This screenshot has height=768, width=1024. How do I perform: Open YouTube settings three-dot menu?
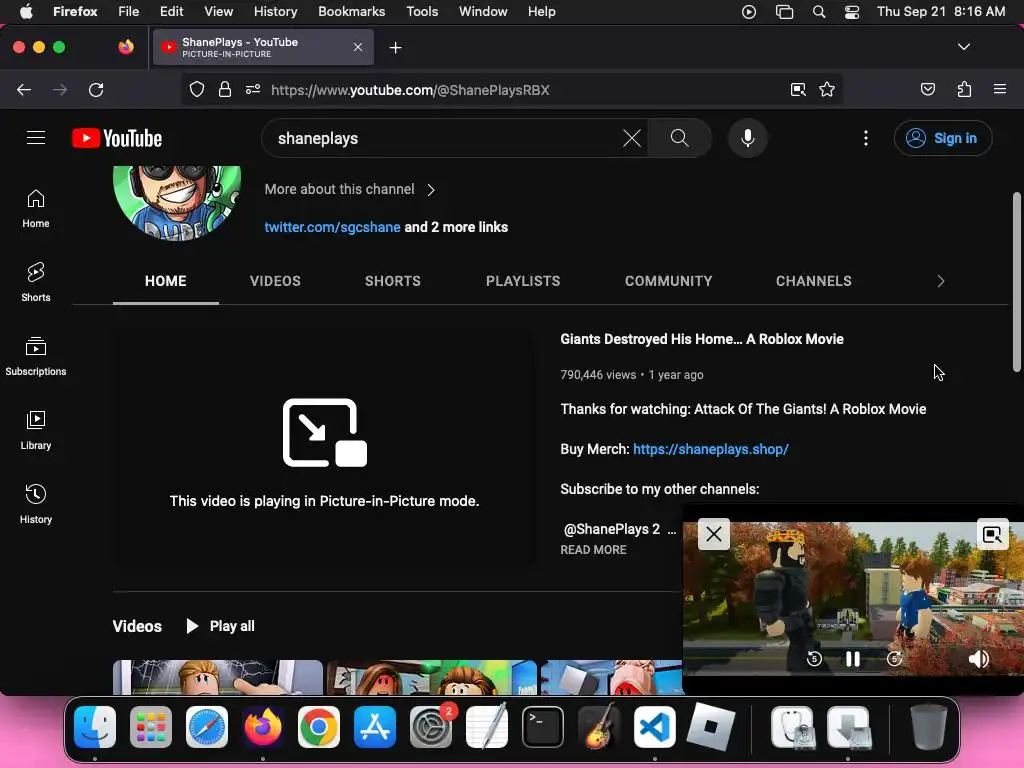pyautogui.click(x=866, y=138)
